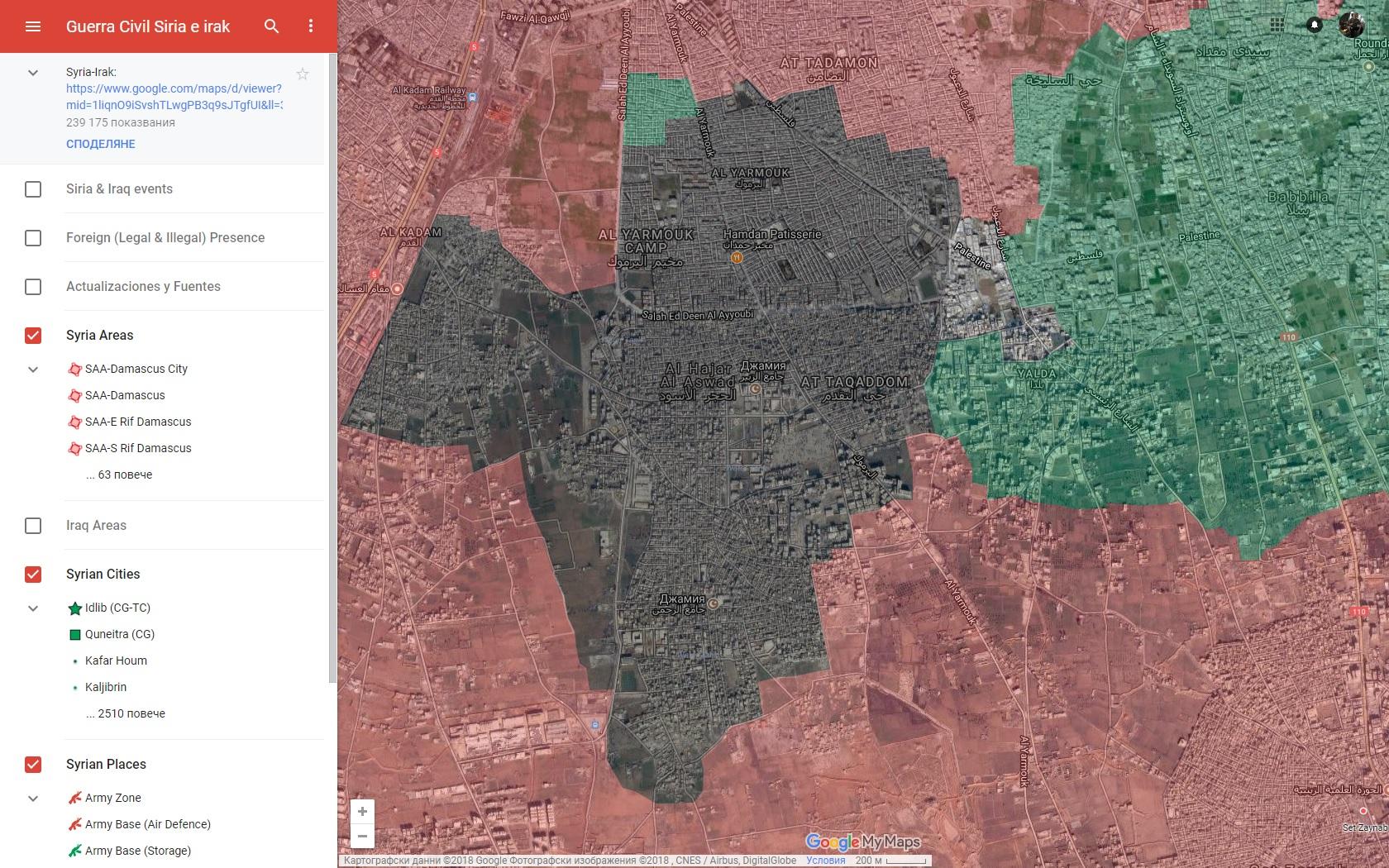Image resolution: width=1389 pixels, height=868 pixels.
Task: Open the Google Maps viewer link
Action: click(174, 97)
